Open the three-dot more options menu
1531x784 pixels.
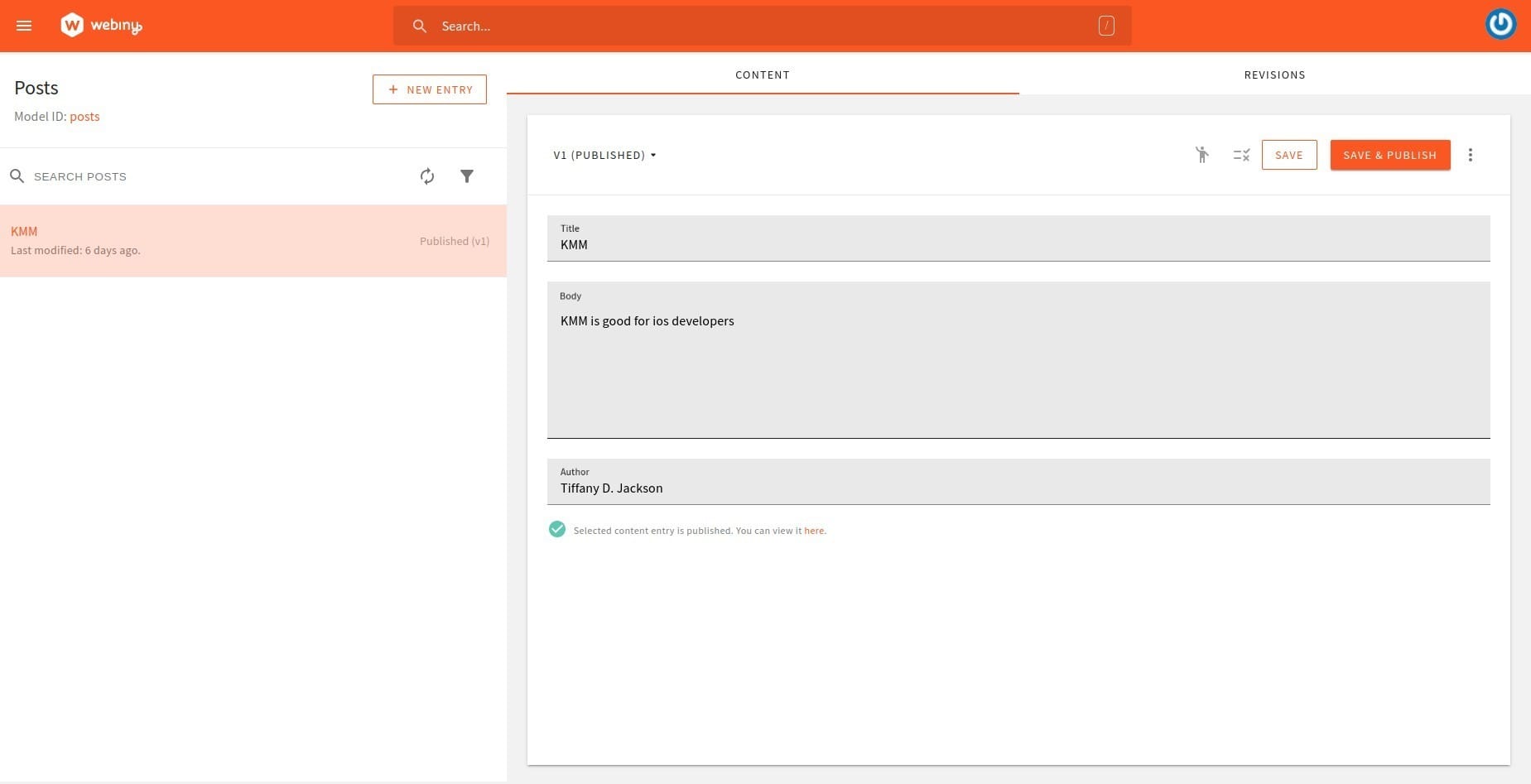[x=1470, y=155]
